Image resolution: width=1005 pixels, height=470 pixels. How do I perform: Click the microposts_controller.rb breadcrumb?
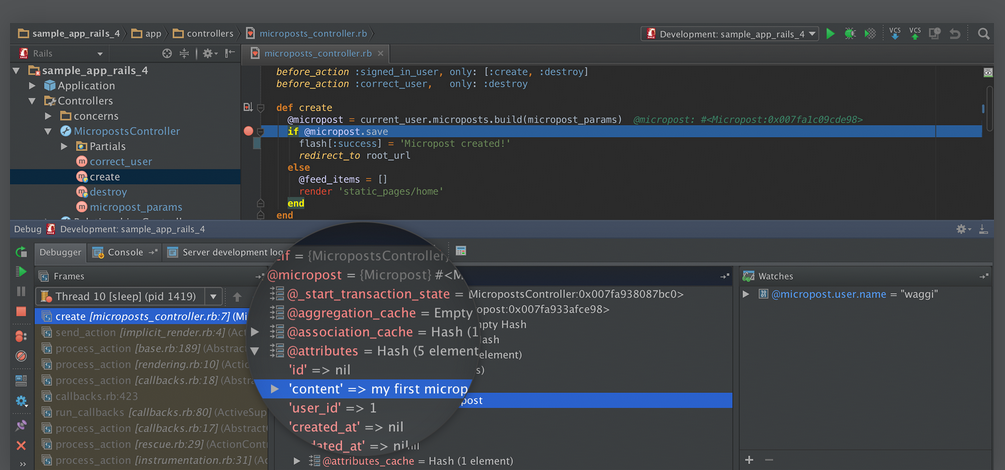(x=306, y=34)
